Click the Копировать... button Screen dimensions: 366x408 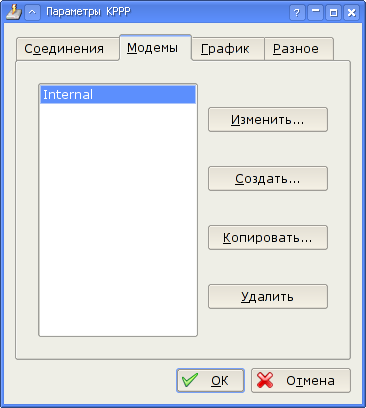coord(268,238)
